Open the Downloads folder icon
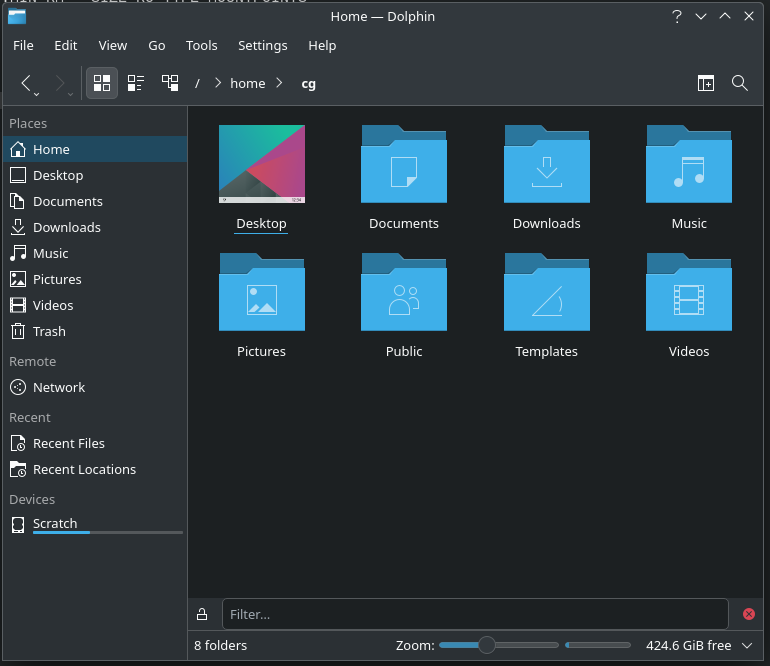 pos(546,165)
